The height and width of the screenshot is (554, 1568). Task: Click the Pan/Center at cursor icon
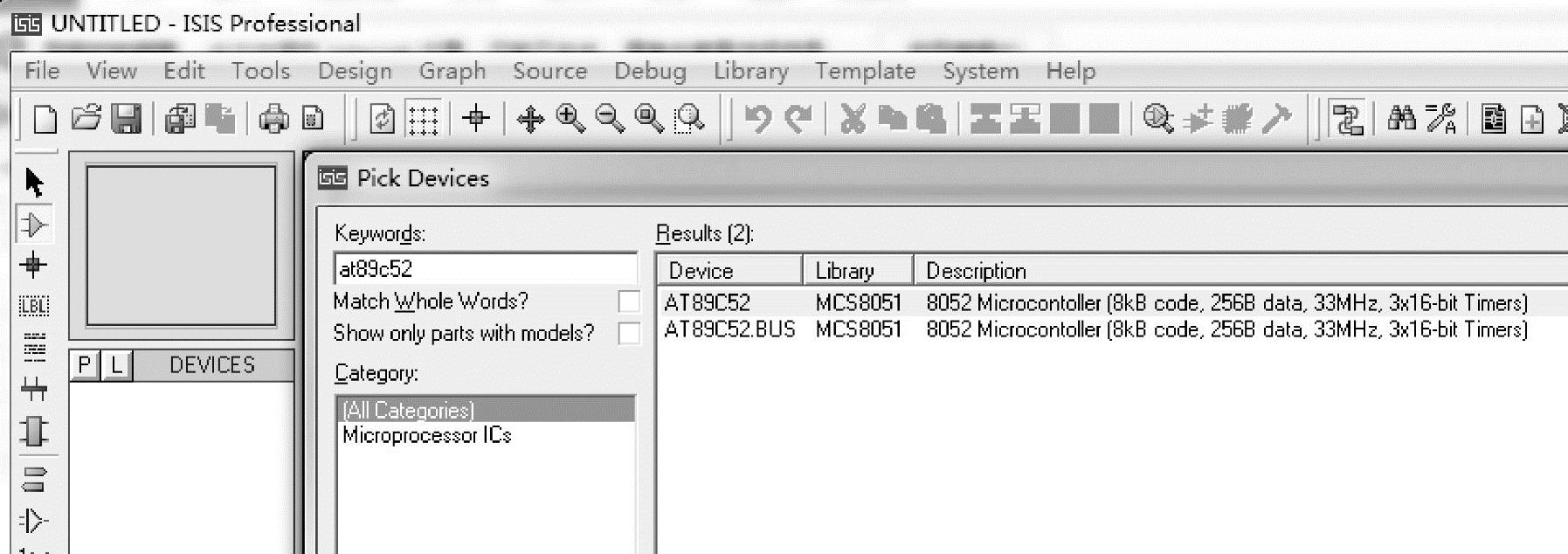[530, 118]
